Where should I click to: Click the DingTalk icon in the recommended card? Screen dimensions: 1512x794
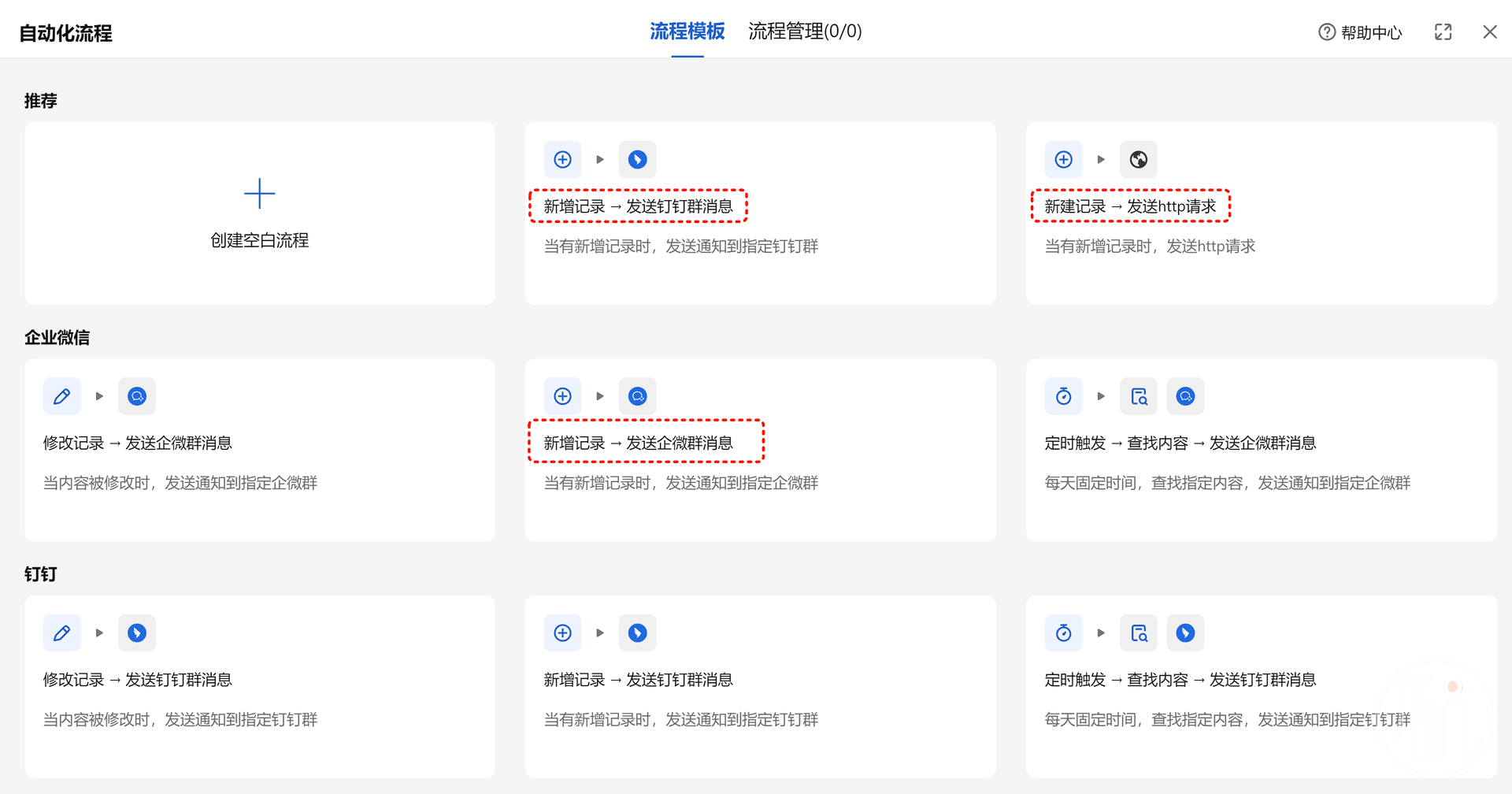point(637,160)
